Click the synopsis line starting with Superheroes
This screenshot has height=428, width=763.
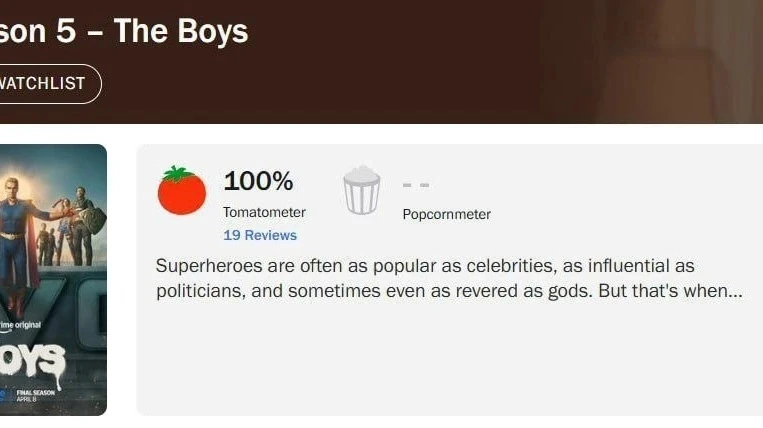coord(425,266)
